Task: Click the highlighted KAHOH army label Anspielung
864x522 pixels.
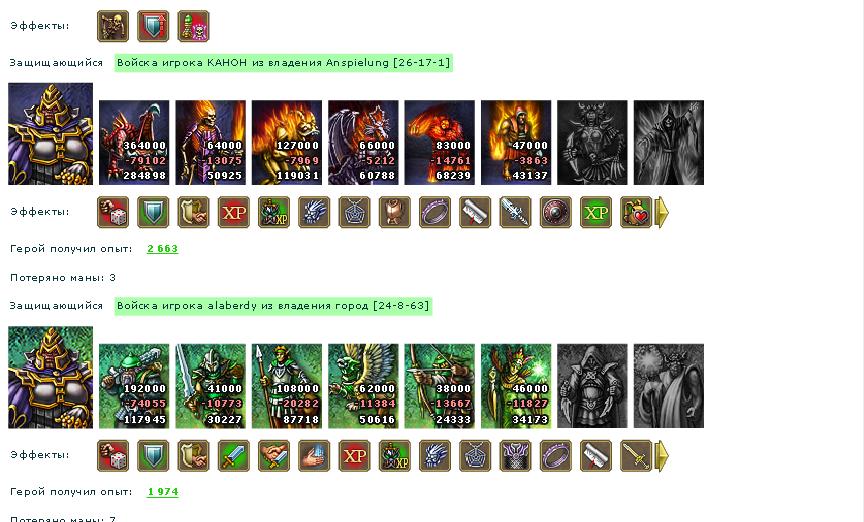Action: coord(284,63)
